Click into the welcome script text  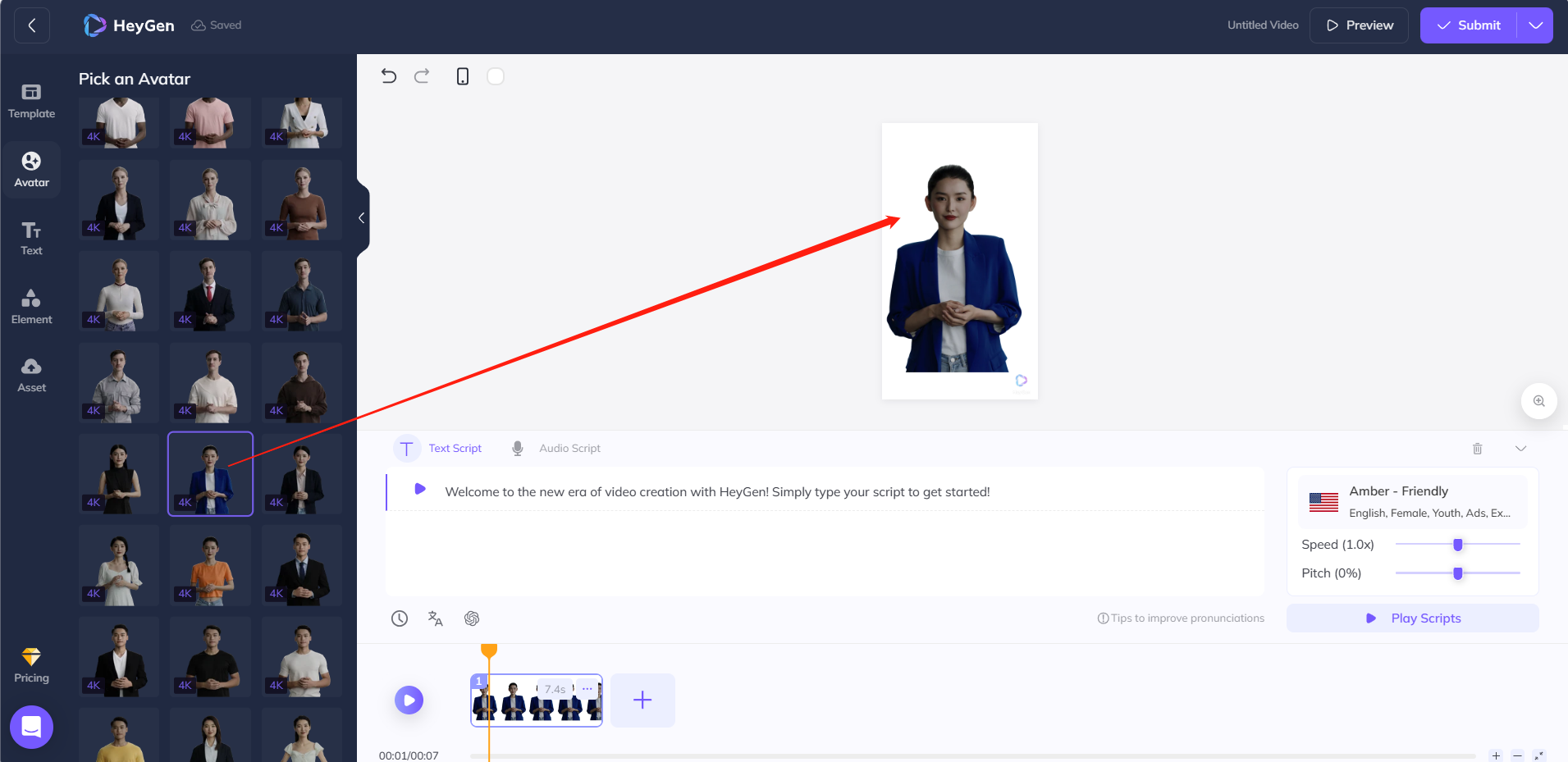pos(717,492)
